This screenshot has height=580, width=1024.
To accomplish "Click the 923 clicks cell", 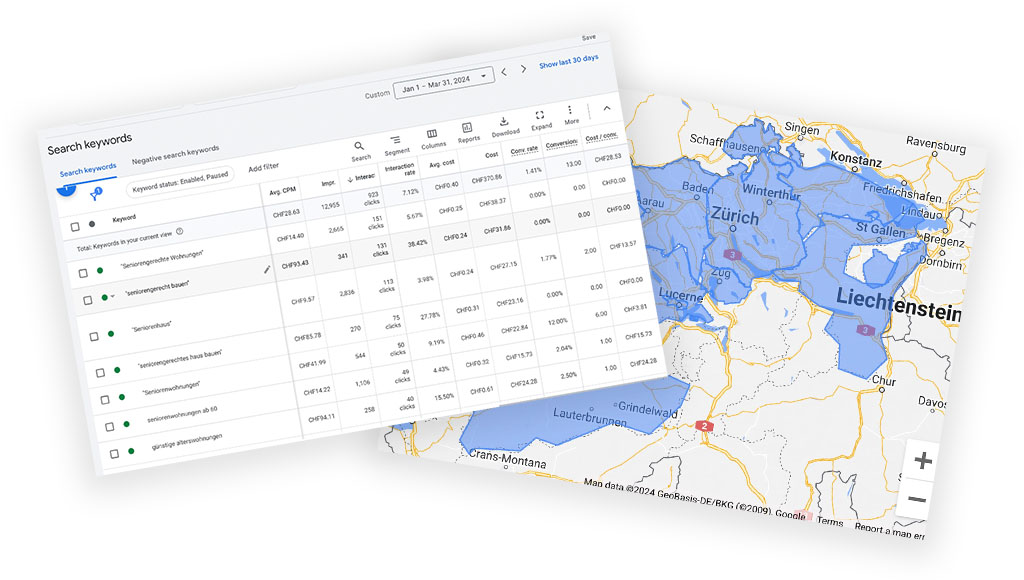I will click(373, 199).
